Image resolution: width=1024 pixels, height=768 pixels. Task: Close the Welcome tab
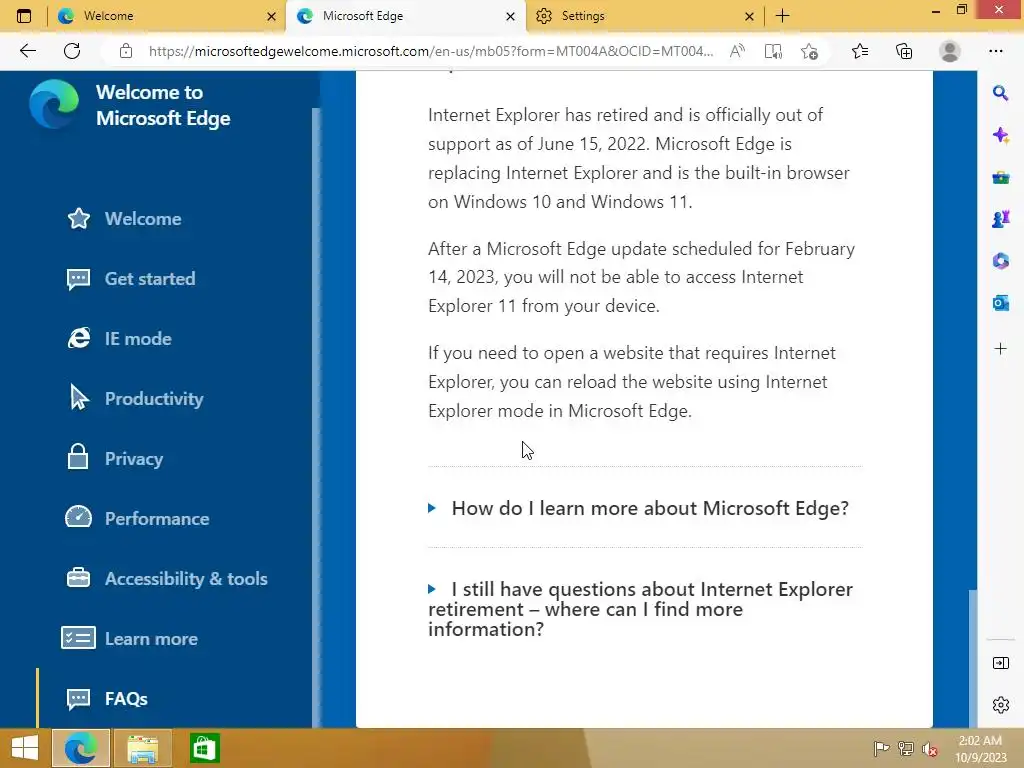coord(272,16)
